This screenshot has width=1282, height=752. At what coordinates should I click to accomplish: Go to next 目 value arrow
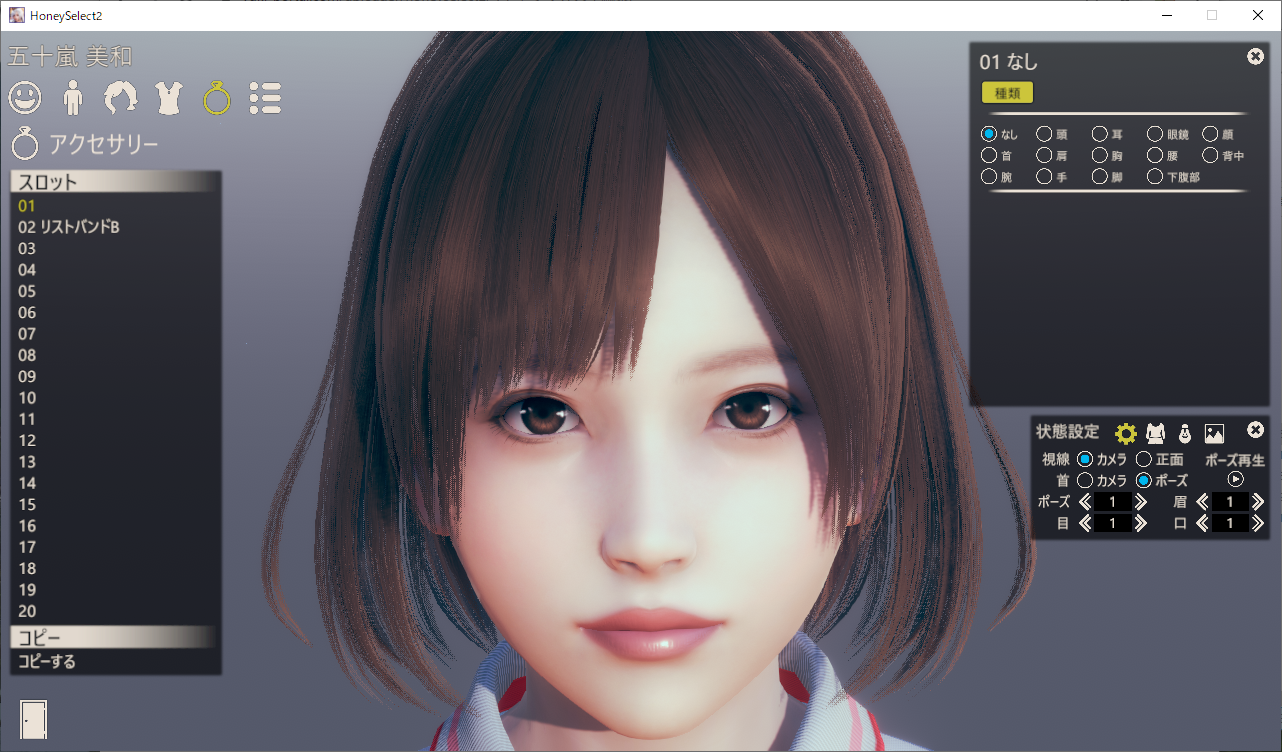click(1141, 523)
